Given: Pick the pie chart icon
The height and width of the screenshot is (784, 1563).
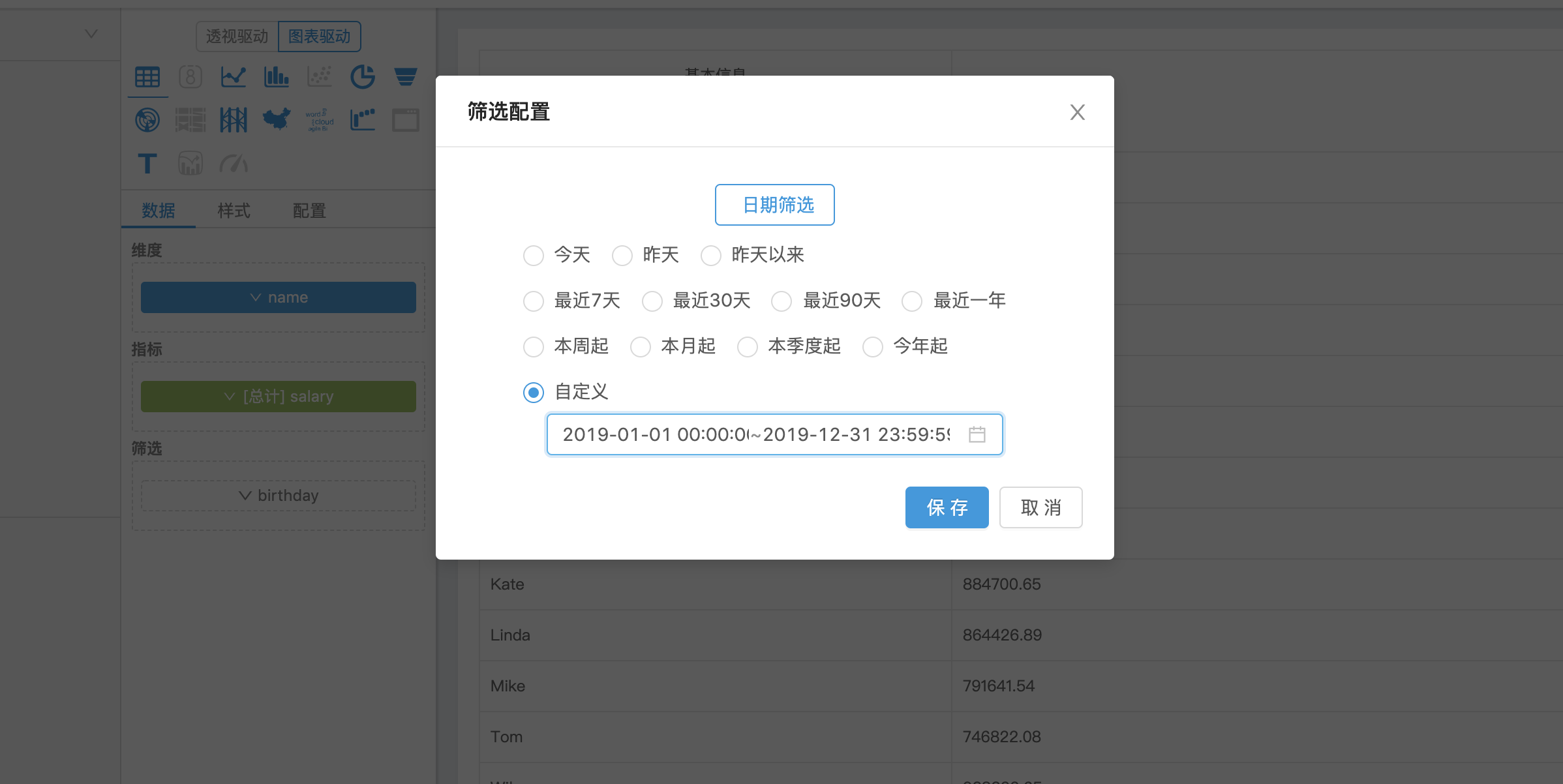Looking at the screenshot, I should 362,77.
